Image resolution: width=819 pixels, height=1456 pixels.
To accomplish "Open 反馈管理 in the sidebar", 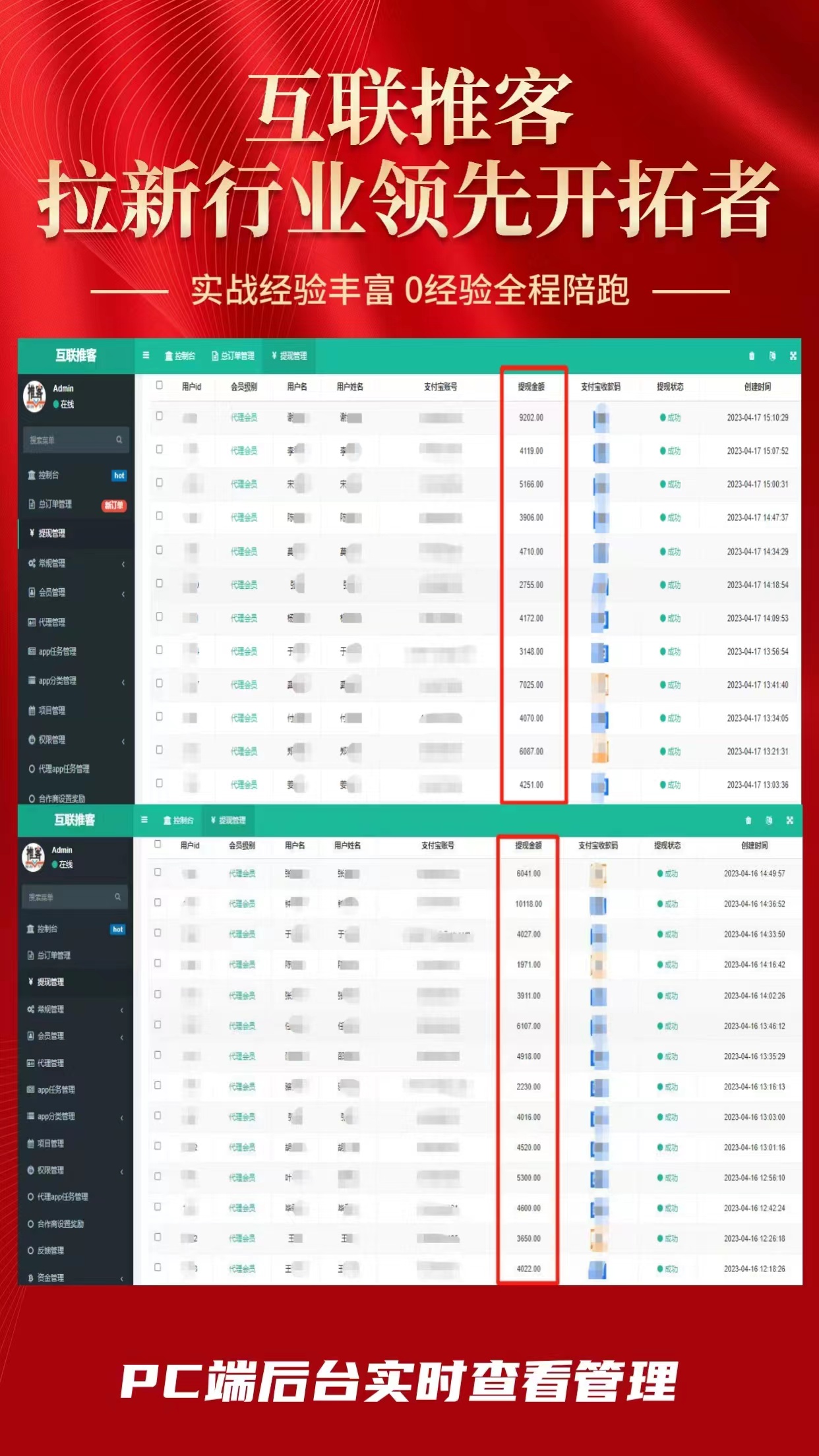I will 51,1250.
